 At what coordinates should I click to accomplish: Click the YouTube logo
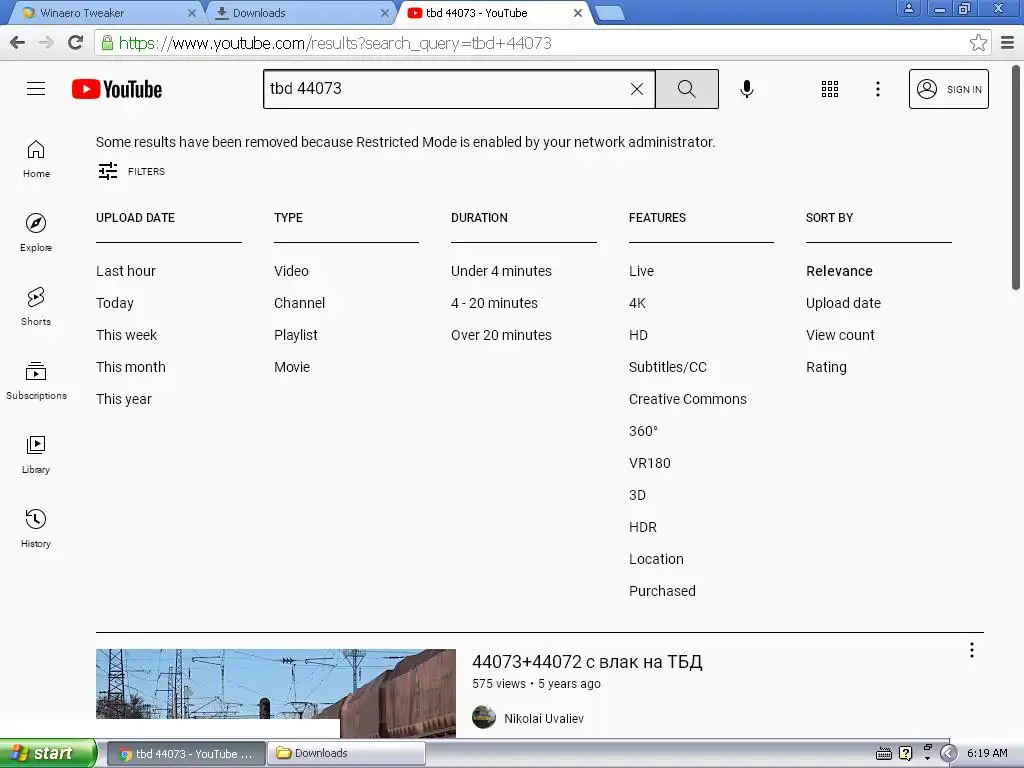[117, 89]
